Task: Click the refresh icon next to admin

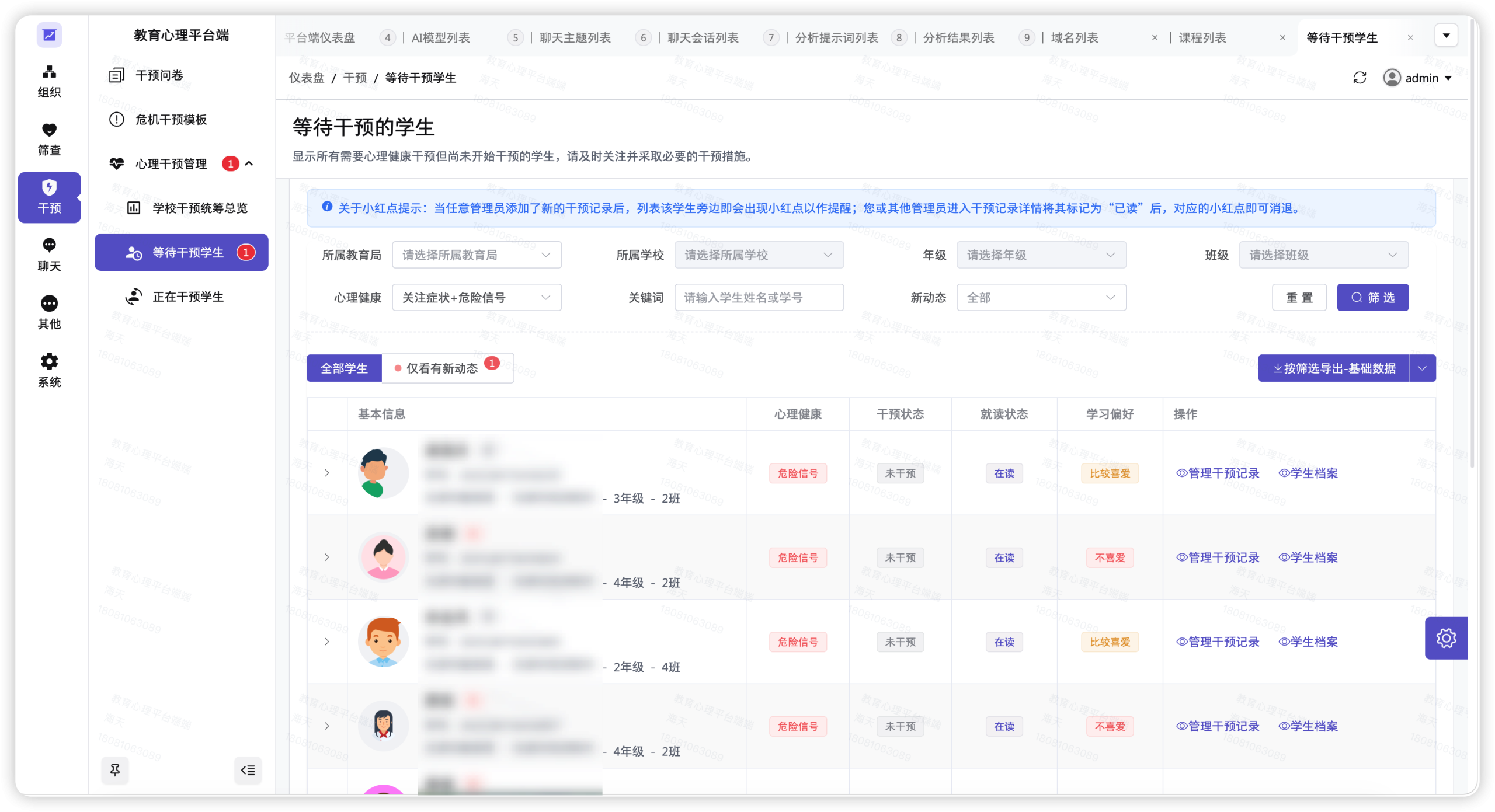Action: coord(1359,78)
